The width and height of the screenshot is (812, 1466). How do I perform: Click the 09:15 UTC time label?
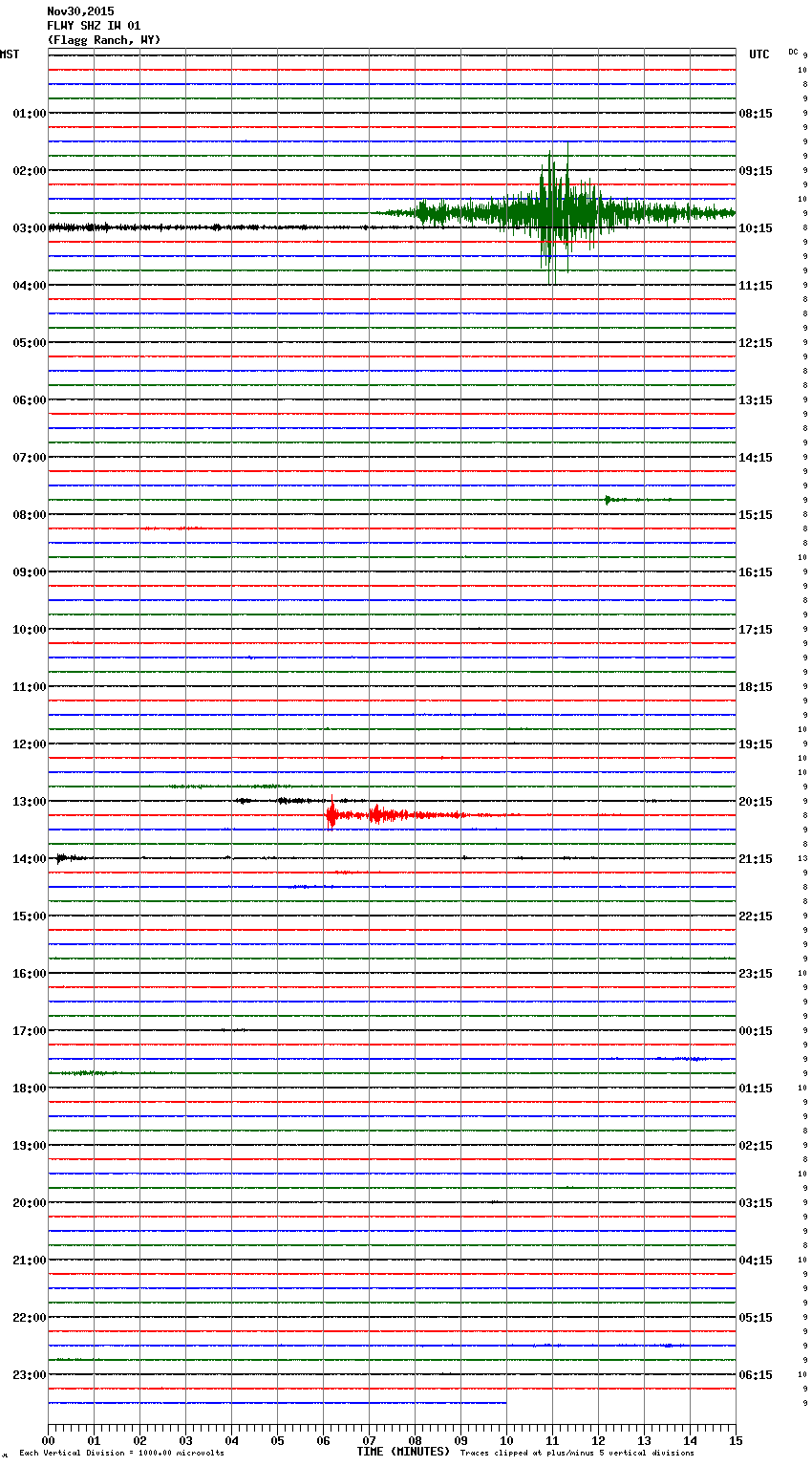click(756, 171)
